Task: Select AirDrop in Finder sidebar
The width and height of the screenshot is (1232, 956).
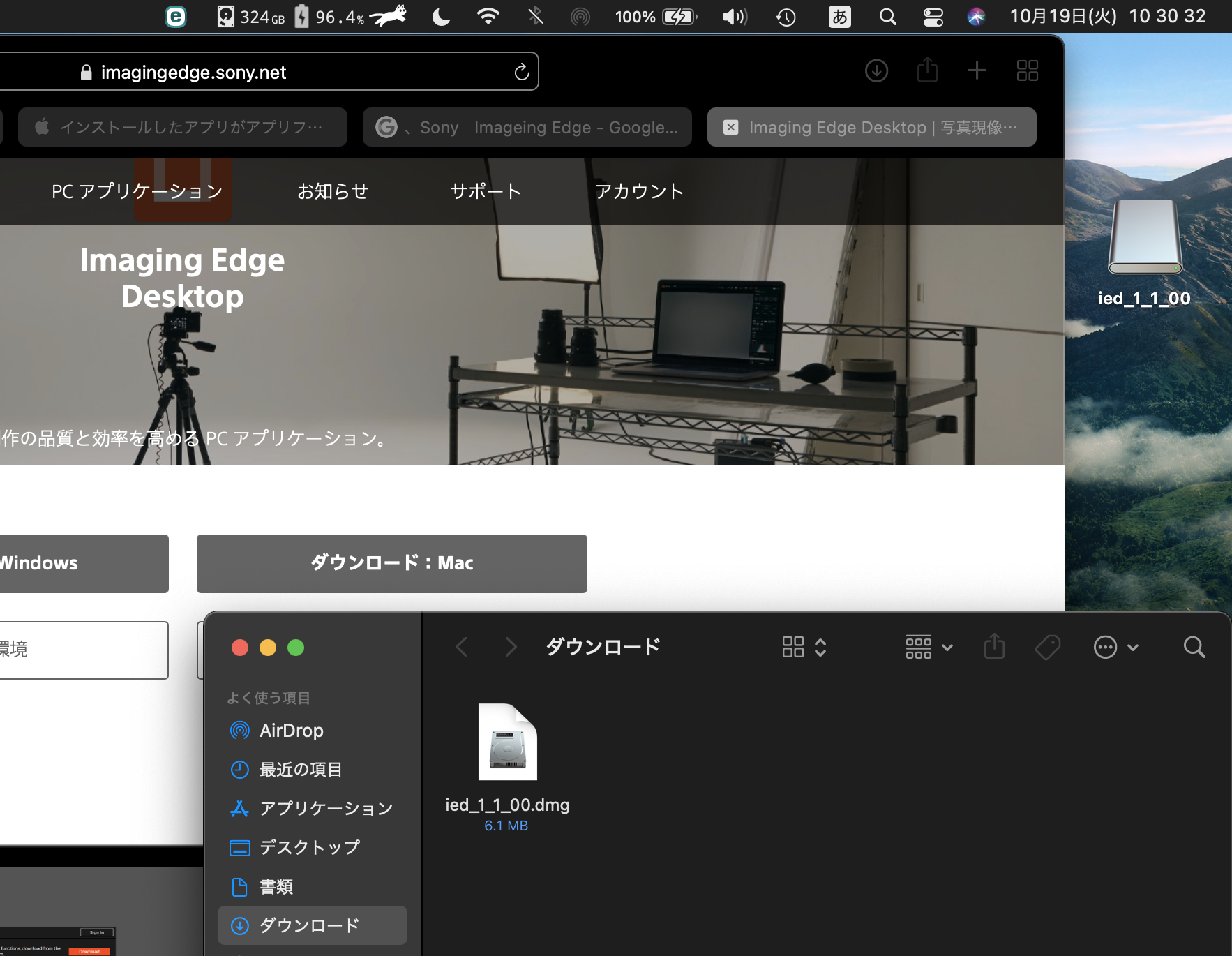Action: (291, 731)
